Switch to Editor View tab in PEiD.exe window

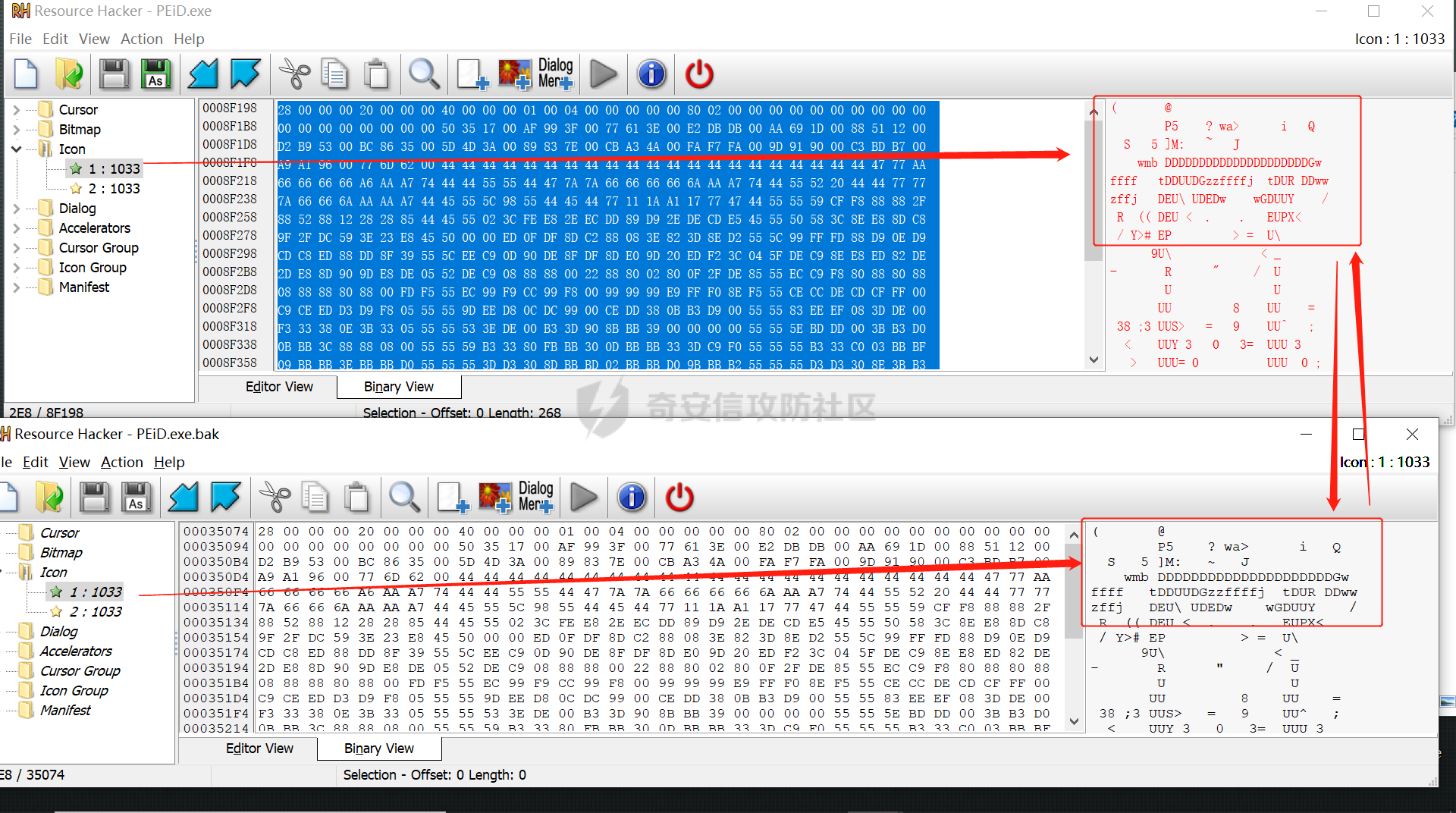(279, 387)
